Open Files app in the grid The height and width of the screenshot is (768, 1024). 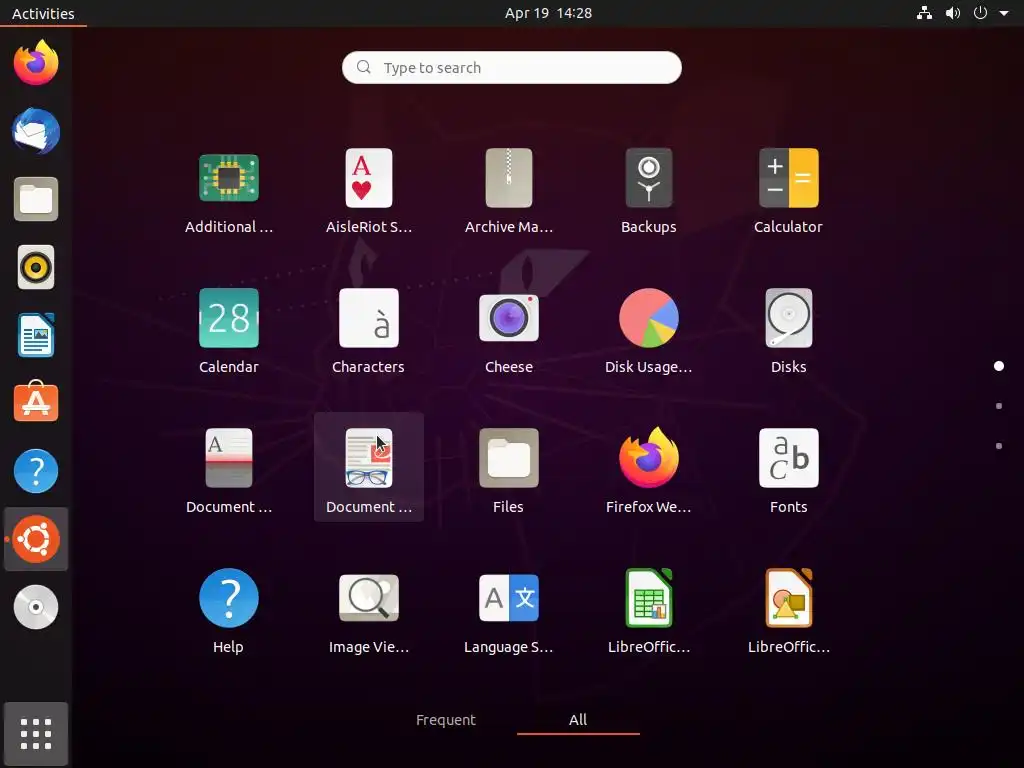tap(509, 458)
